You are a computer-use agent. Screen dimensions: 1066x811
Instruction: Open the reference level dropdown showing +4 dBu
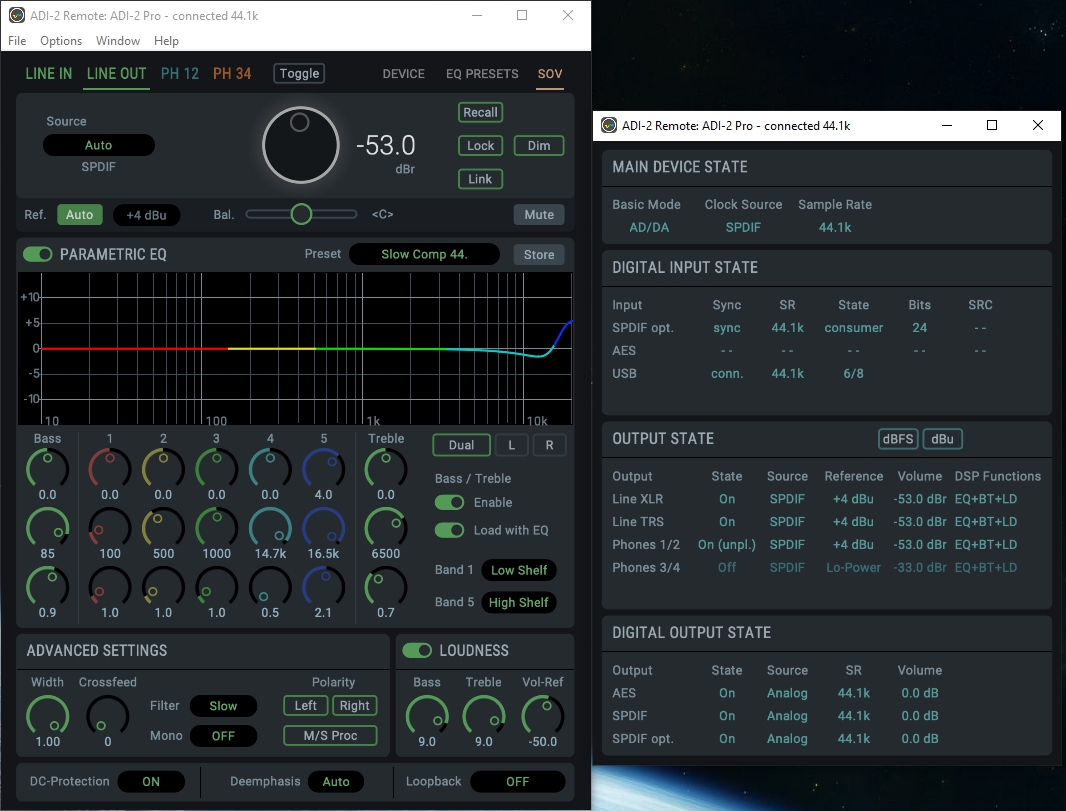point(146,215)
